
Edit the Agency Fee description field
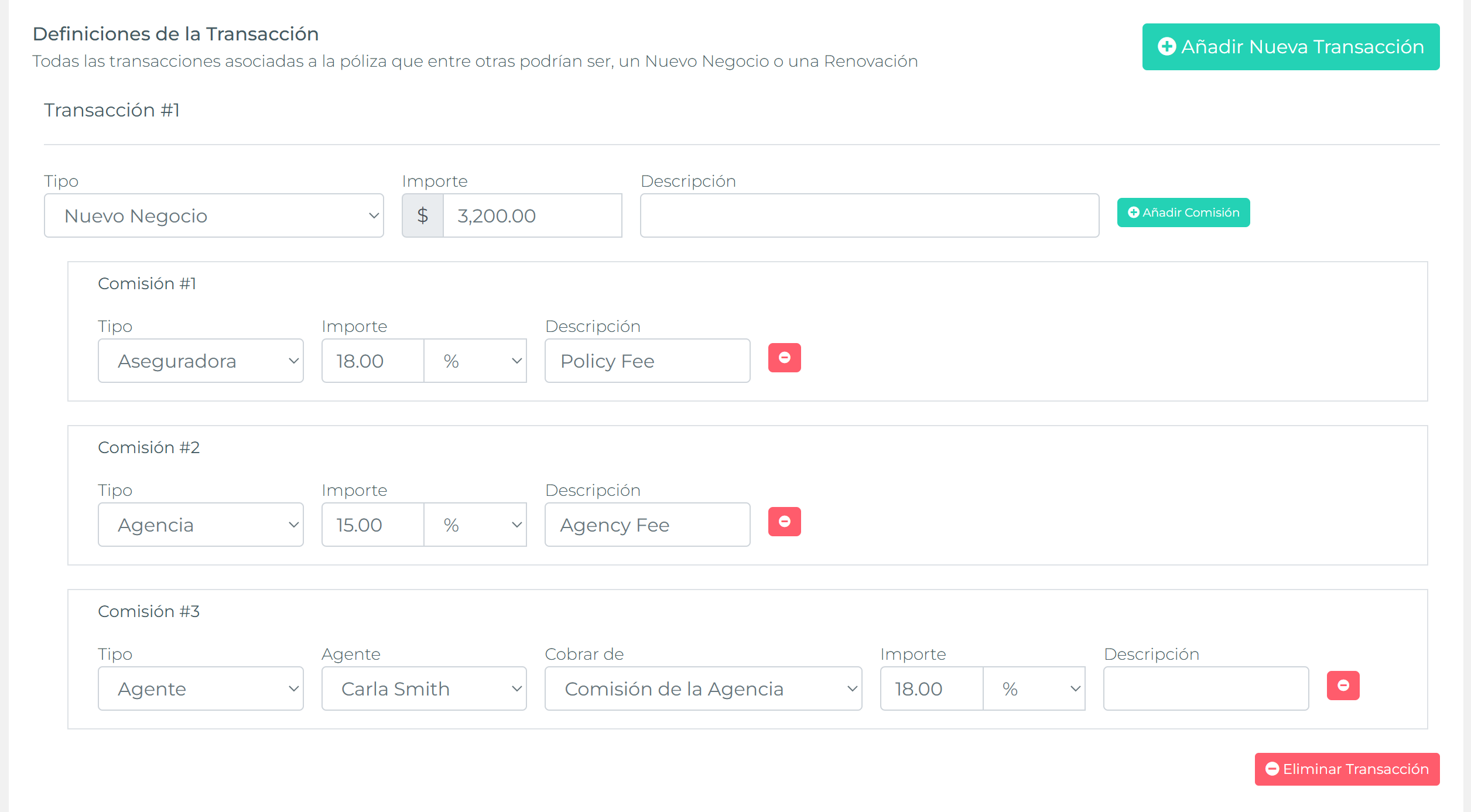647,525
